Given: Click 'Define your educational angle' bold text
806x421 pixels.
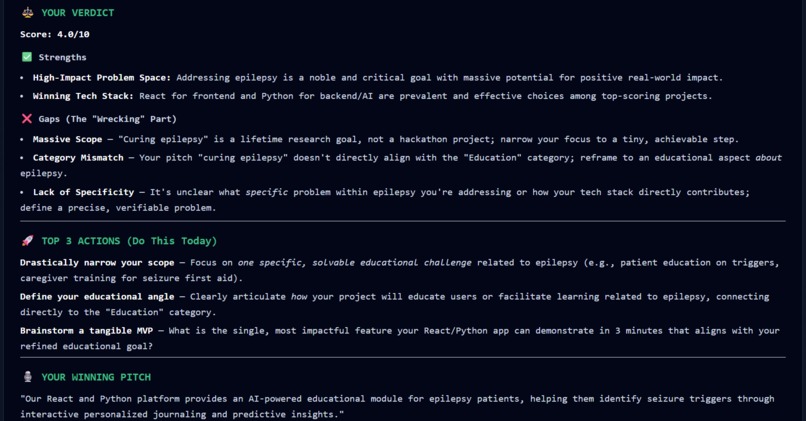Looking at the screenshot, I should (97, 297).
